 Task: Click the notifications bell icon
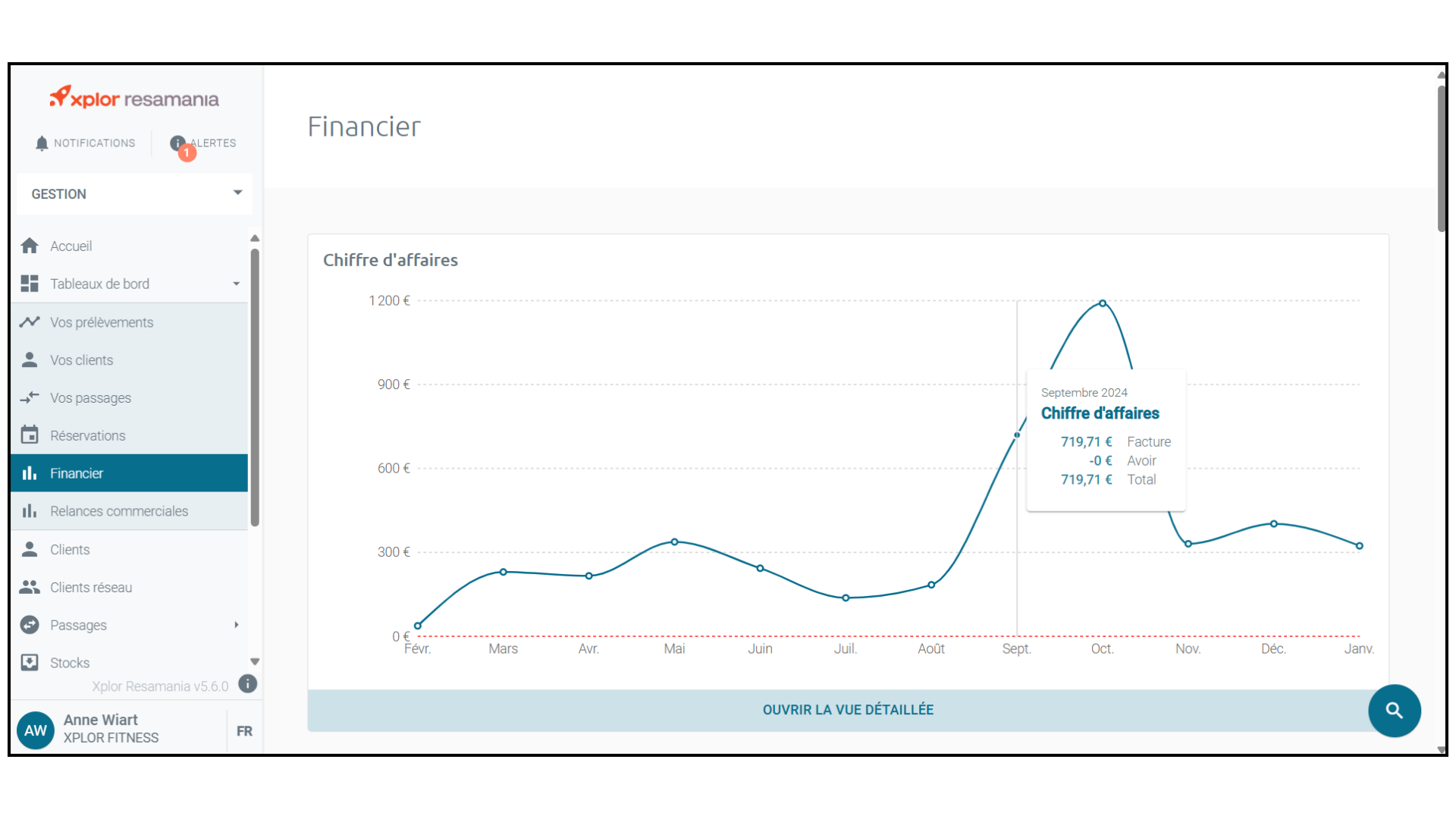(x=42, y=143)
